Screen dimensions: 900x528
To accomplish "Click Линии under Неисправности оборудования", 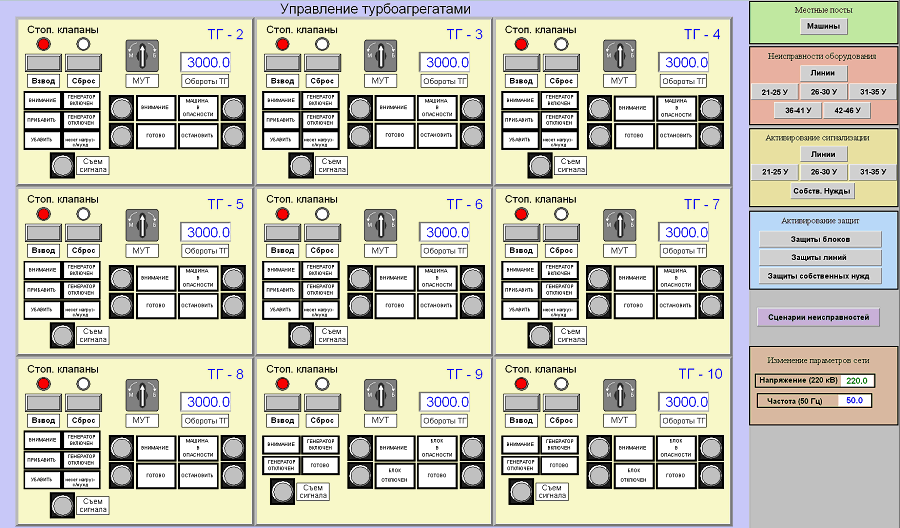I will tap(823, 73).
